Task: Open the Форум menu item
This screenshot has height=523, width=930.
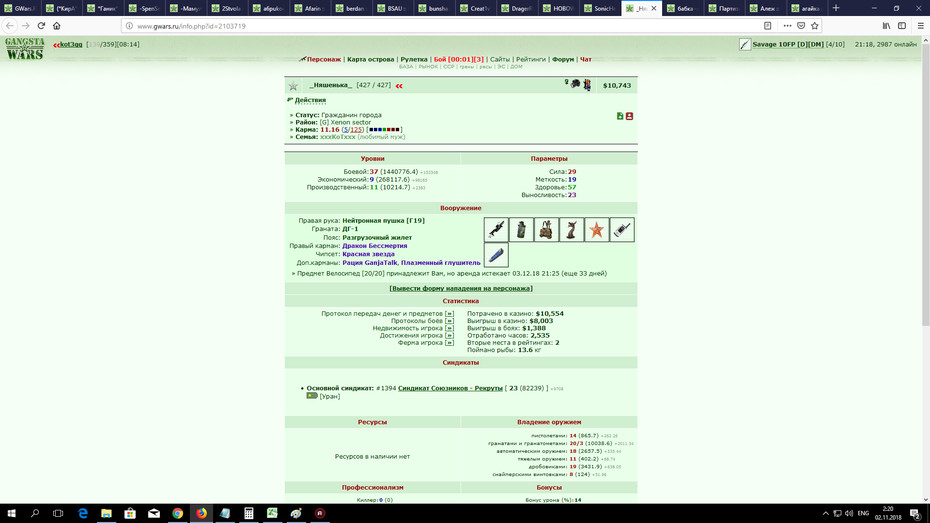Action: coord(562,59)
